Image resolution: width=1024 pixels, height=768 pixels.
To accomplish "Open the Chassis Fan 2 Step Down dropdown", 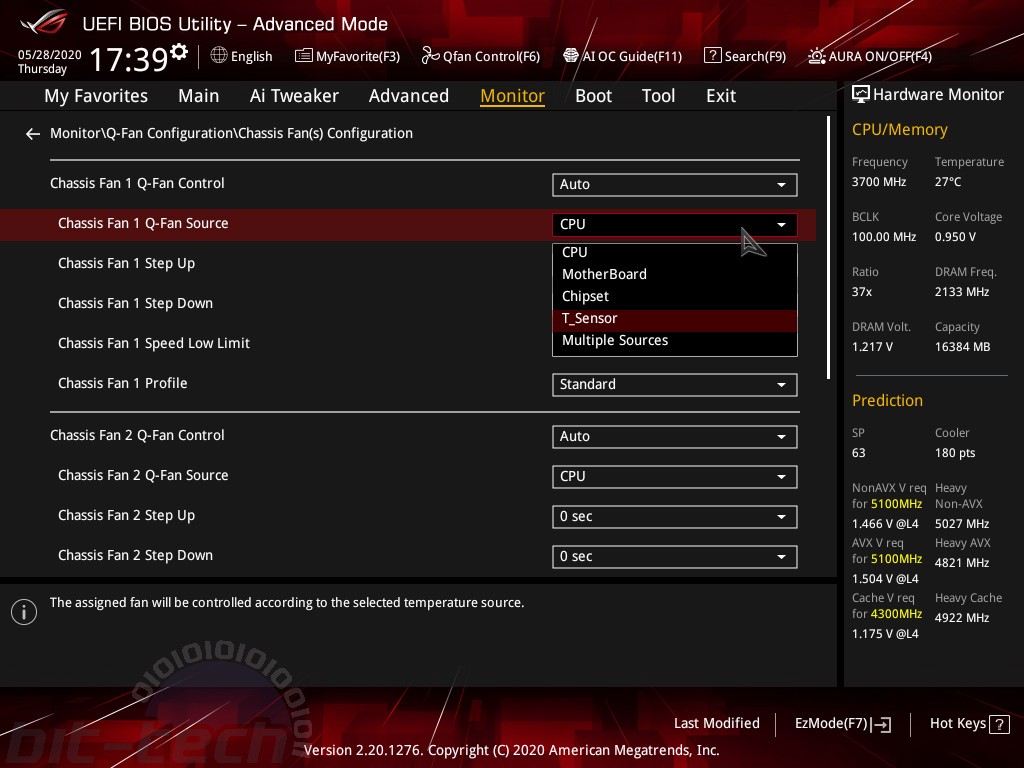I will point(675,556).
